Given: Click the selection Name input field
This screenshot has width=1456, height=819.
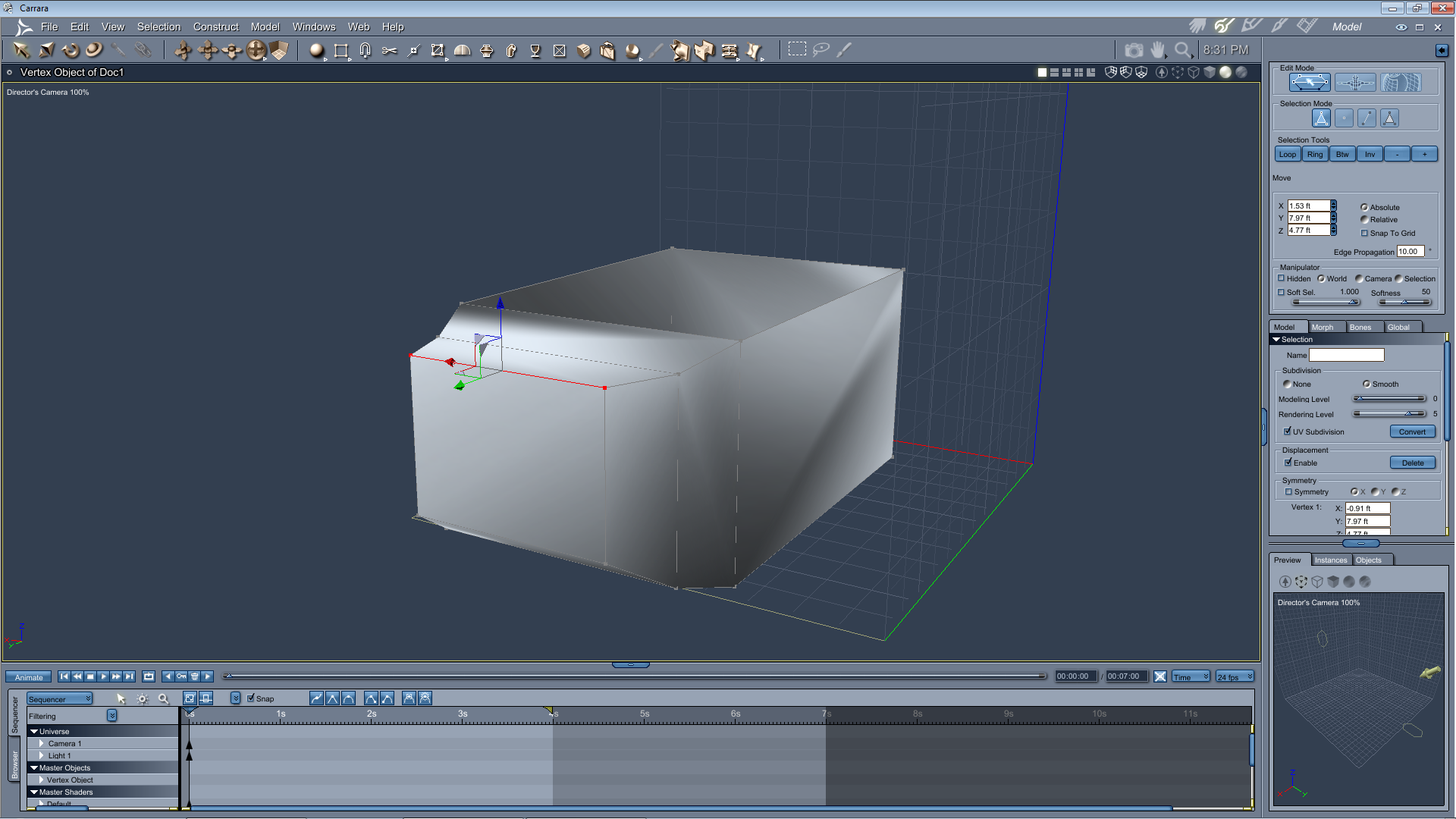Looking at the screenshot, I should 1346,356.
